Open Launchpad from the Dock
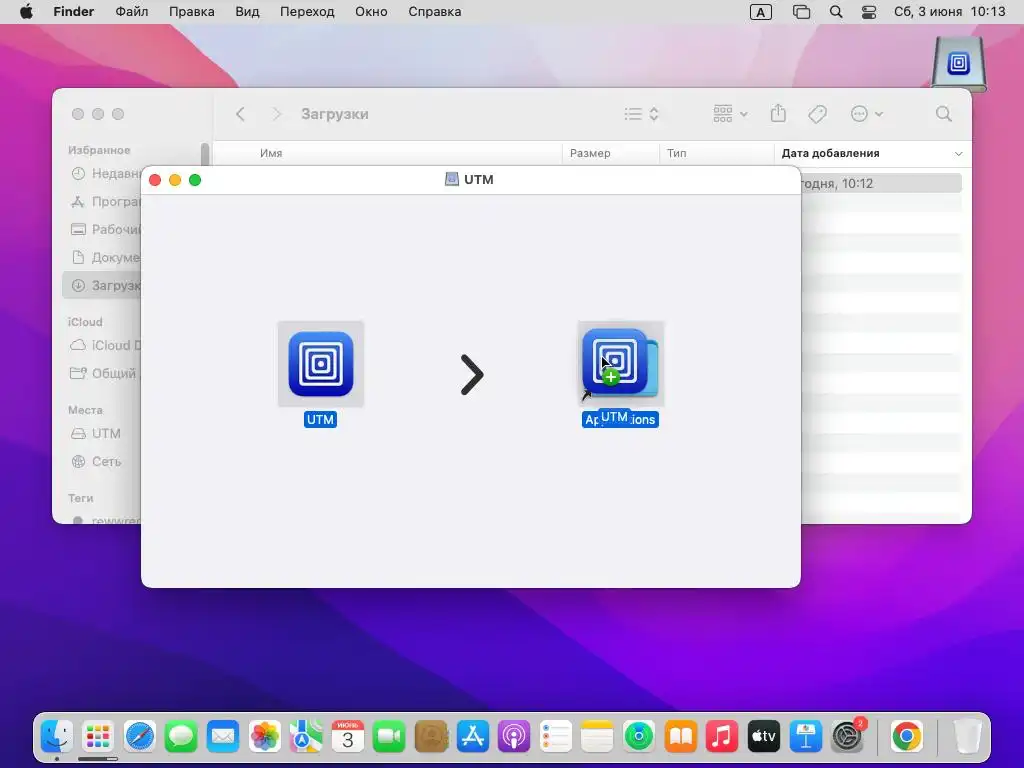Image resolution: width=1024 pixels, height=768 pixels. pos(98,737)
